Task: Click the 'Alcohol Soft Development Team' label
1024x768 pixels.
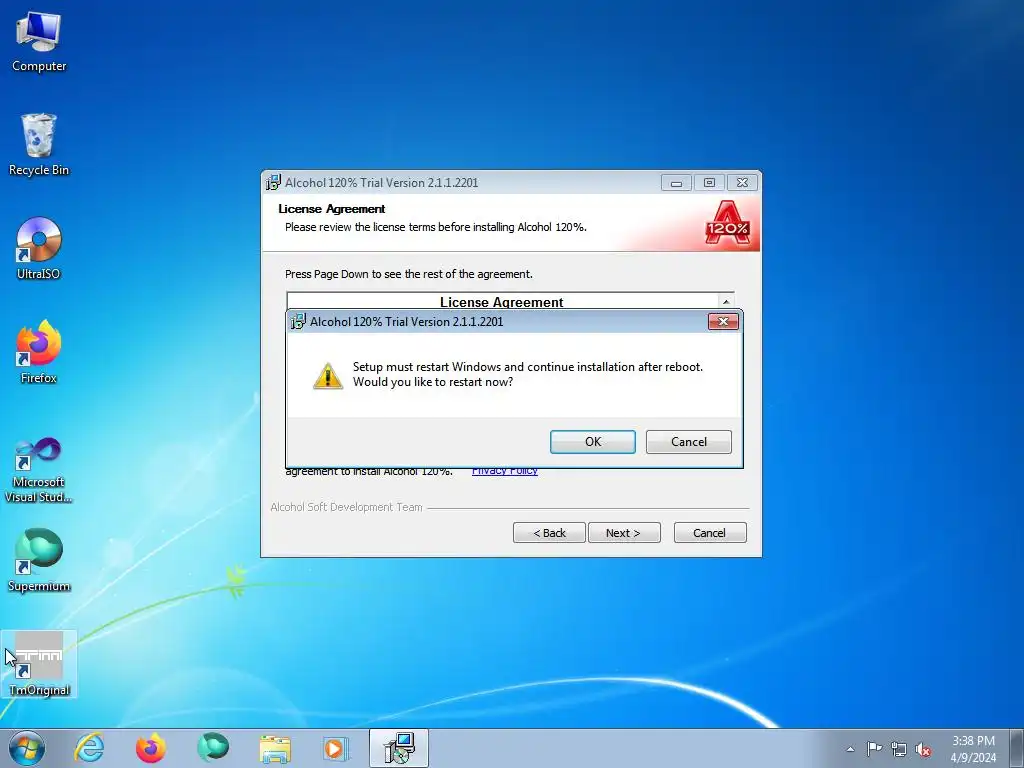Action: point(347,507)
